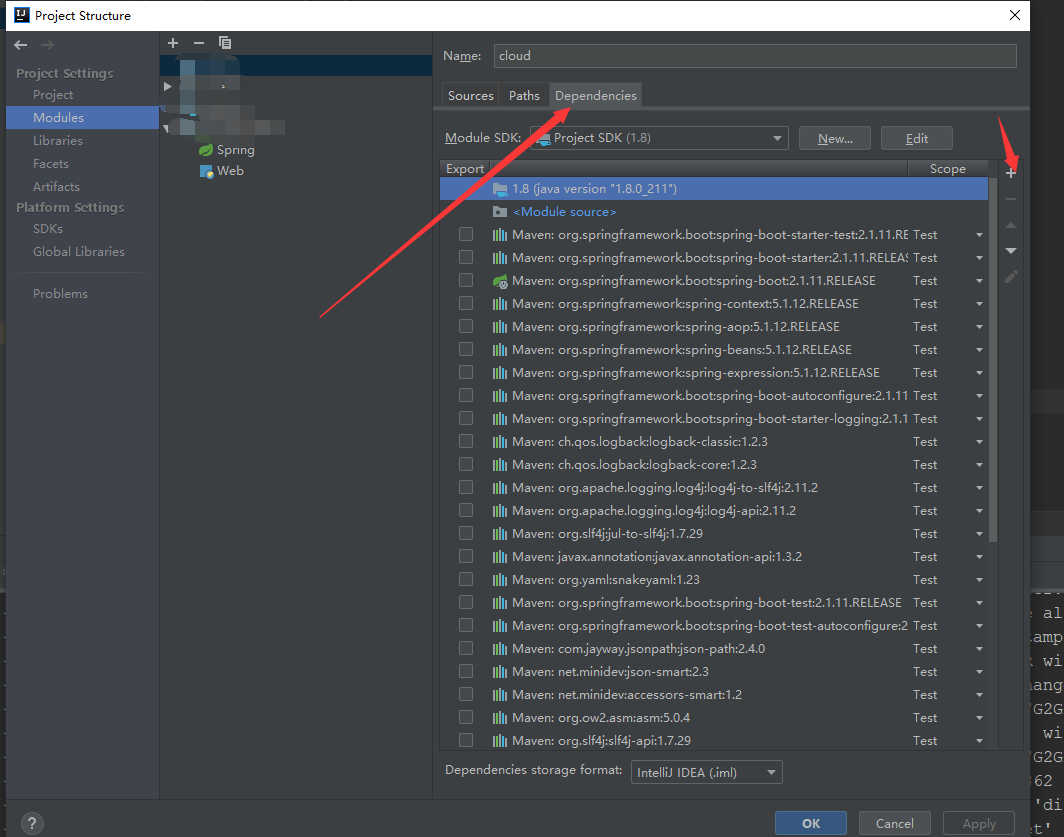1064x837 pixels.
Task: Open Artifacts in Project Settings
Action: [x=56, y=187]
